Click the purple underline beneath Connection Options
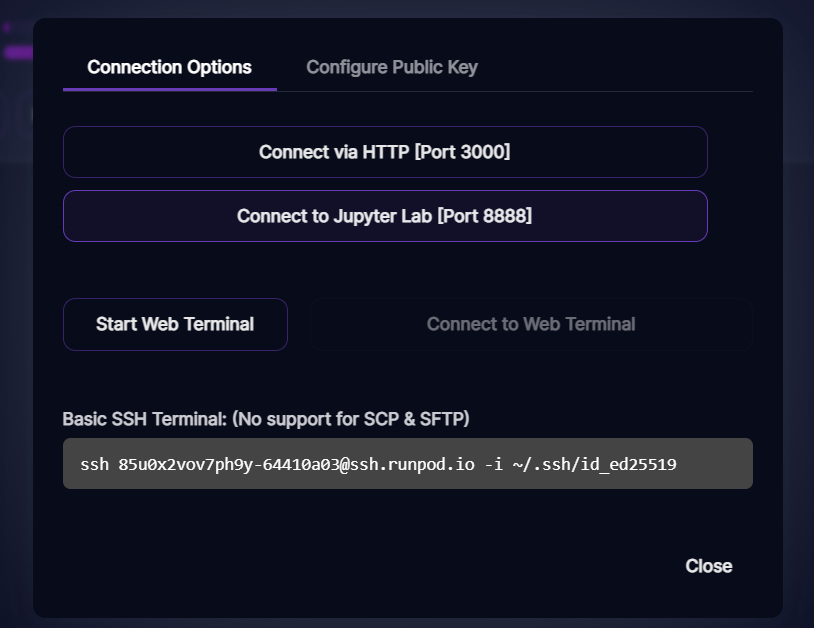The height and width of the screenshot is (628, 814). pyautogui.click(x=169, y=90)
